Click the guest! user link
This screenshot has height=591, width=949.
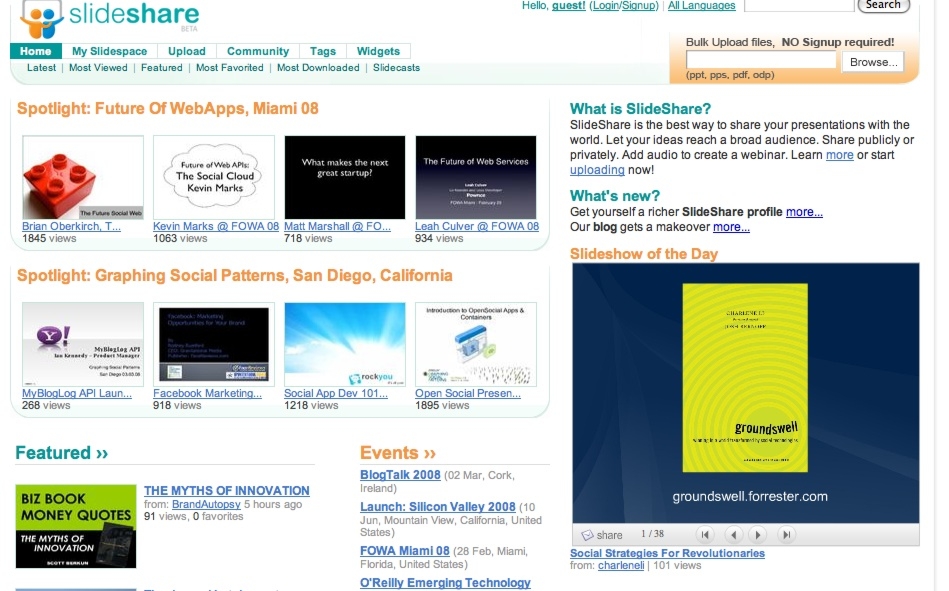(568, 5)
